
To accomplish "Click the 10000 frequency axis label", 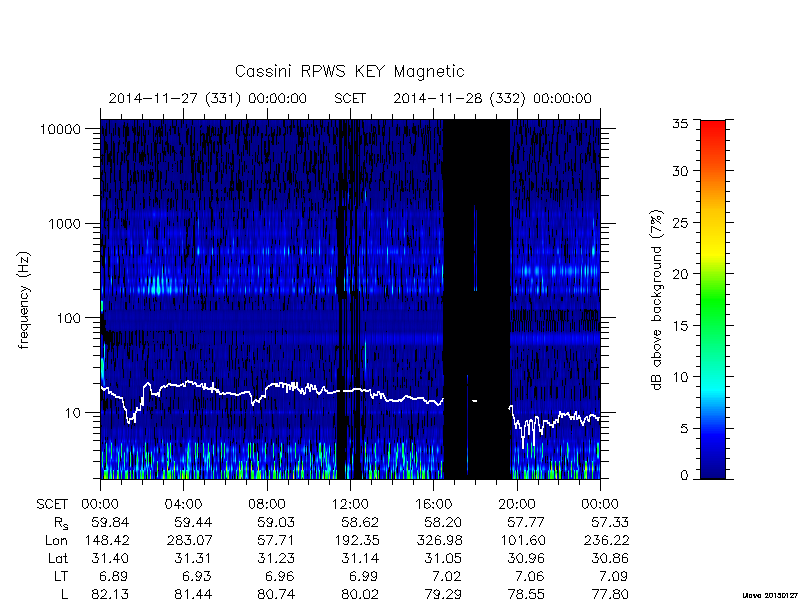I will 60,130.
